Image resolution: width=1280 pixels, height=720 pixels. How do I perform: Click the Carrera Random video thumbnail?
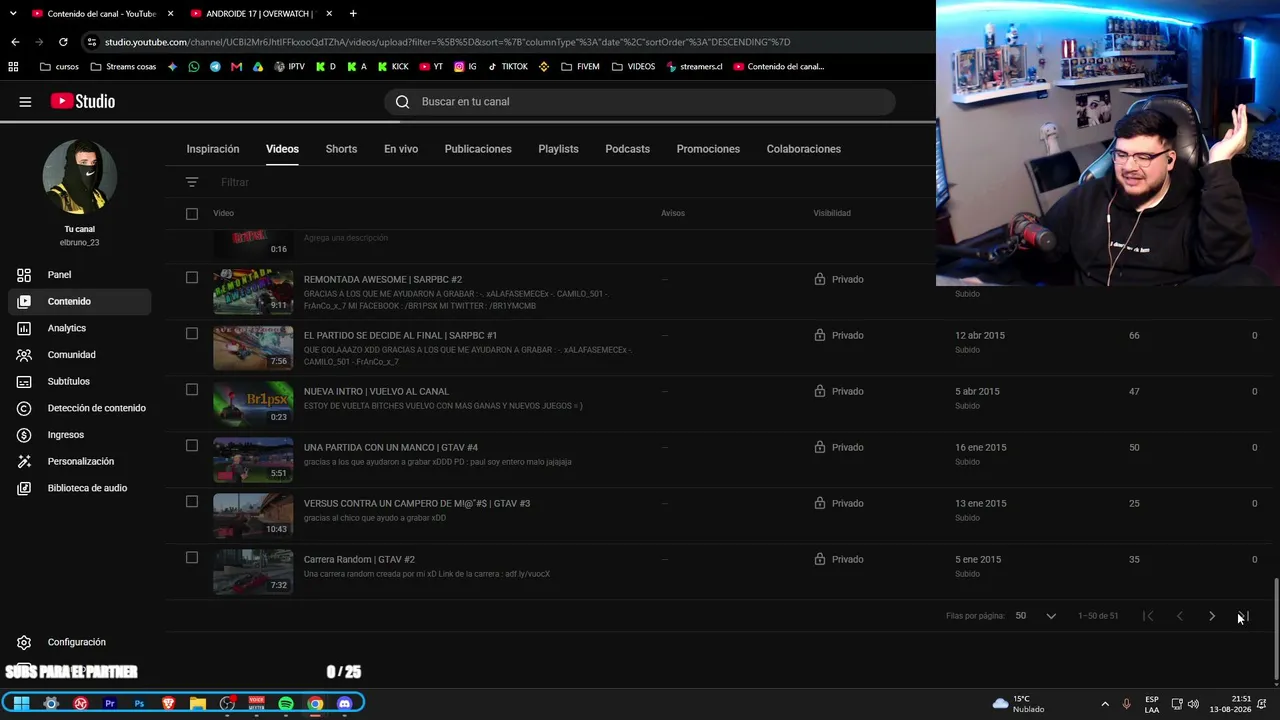[x=253, y=571]
